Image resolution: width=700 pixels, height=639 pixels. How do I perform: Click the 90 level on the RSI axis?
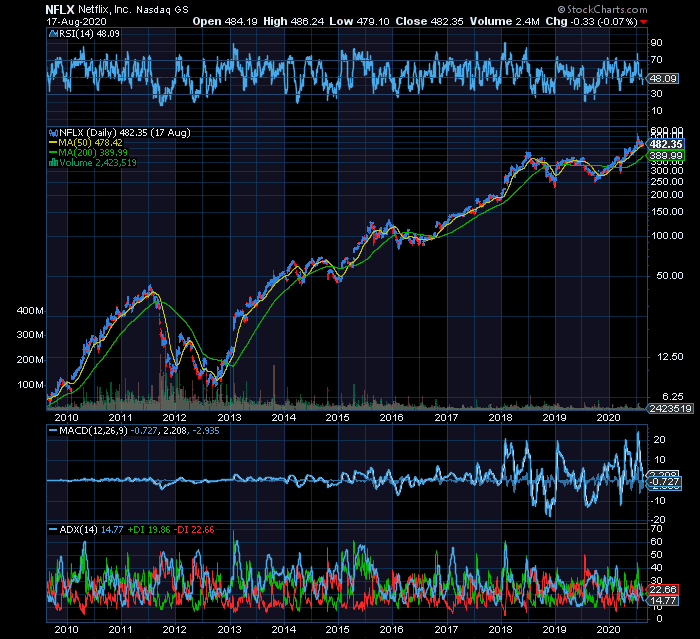(656, 43)
